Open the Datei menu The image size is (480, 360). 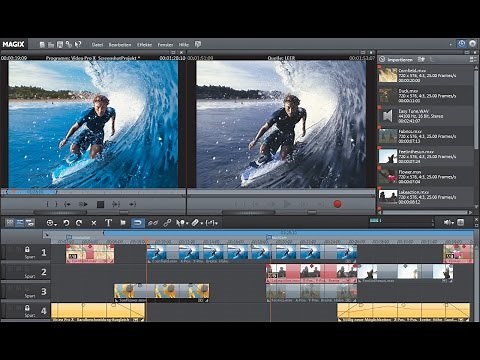coord(97,45)
